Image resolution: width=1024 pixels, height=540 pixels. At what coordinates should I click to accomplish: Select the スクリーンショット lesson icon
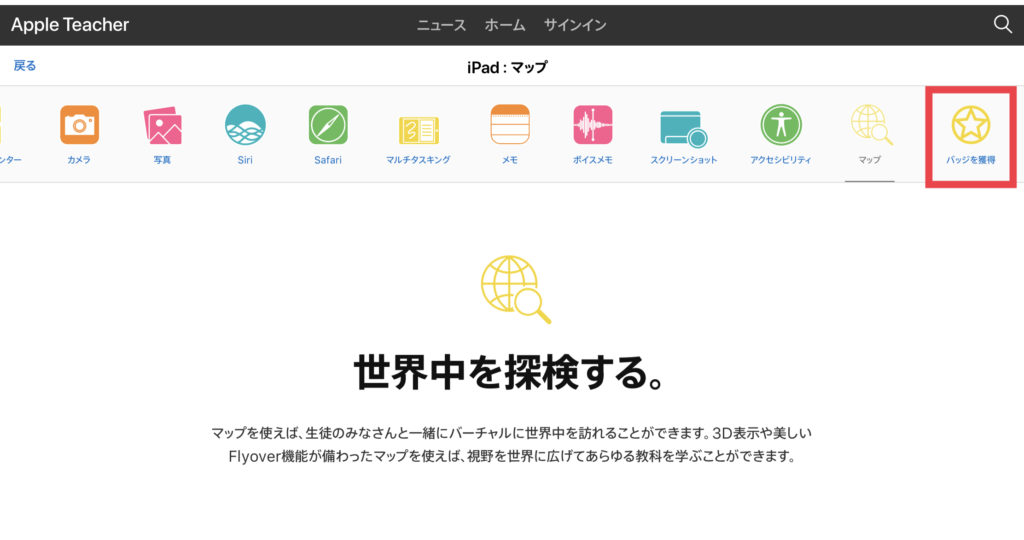(684, 128)
